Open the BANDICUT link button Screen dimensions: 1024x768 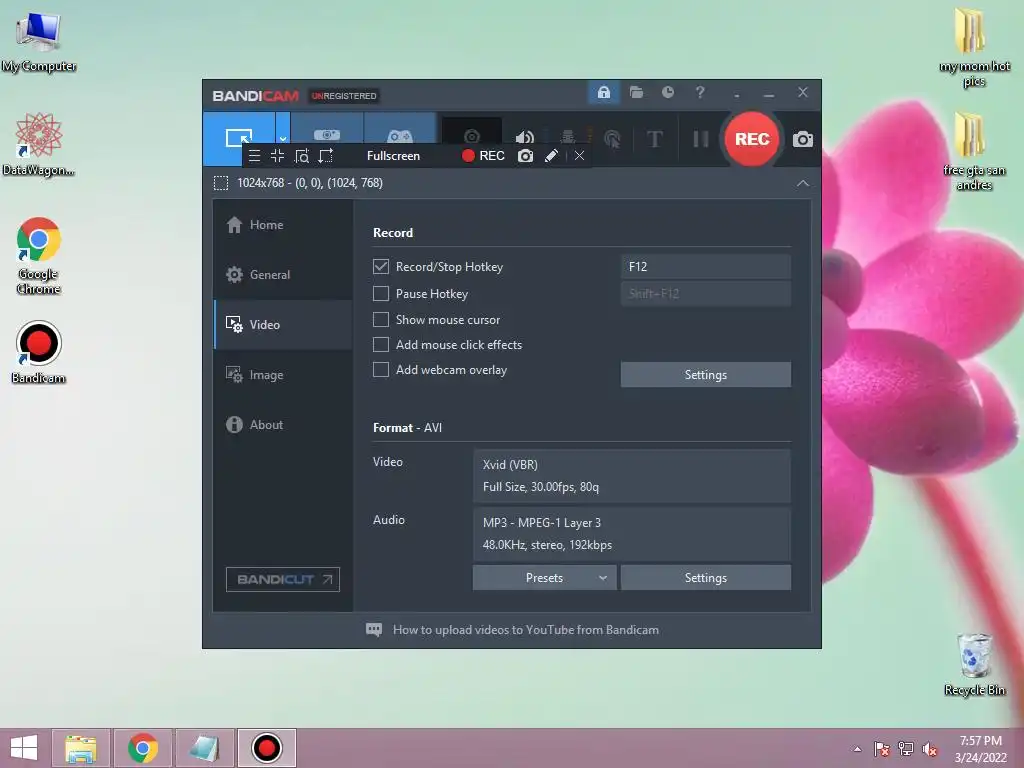(283, 579)
